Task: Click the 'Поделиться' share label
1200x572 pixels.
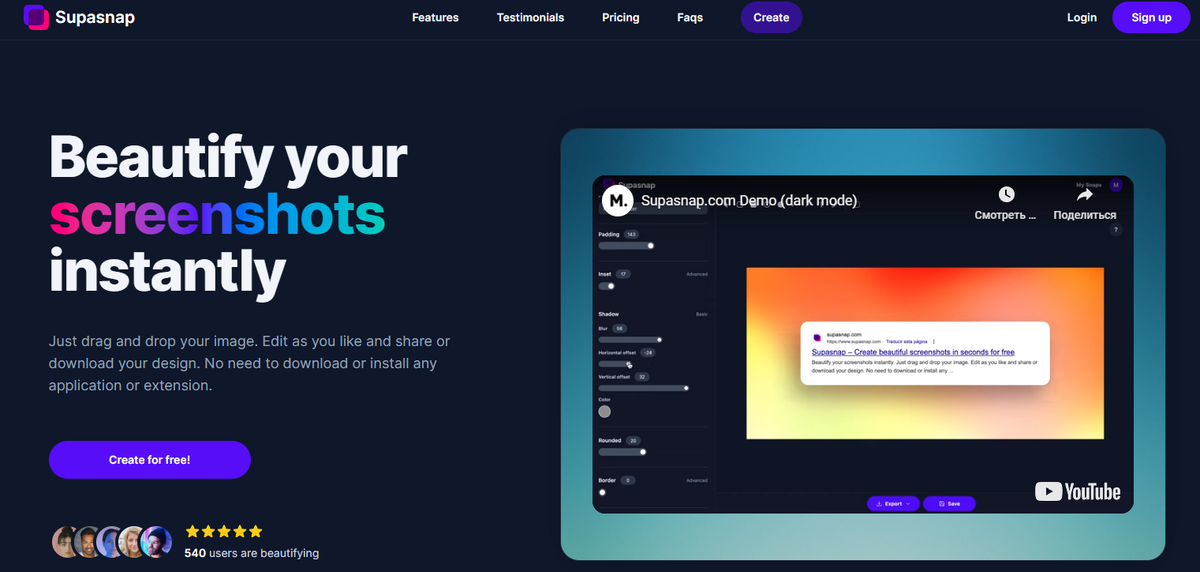Action: pos(1085,215)
